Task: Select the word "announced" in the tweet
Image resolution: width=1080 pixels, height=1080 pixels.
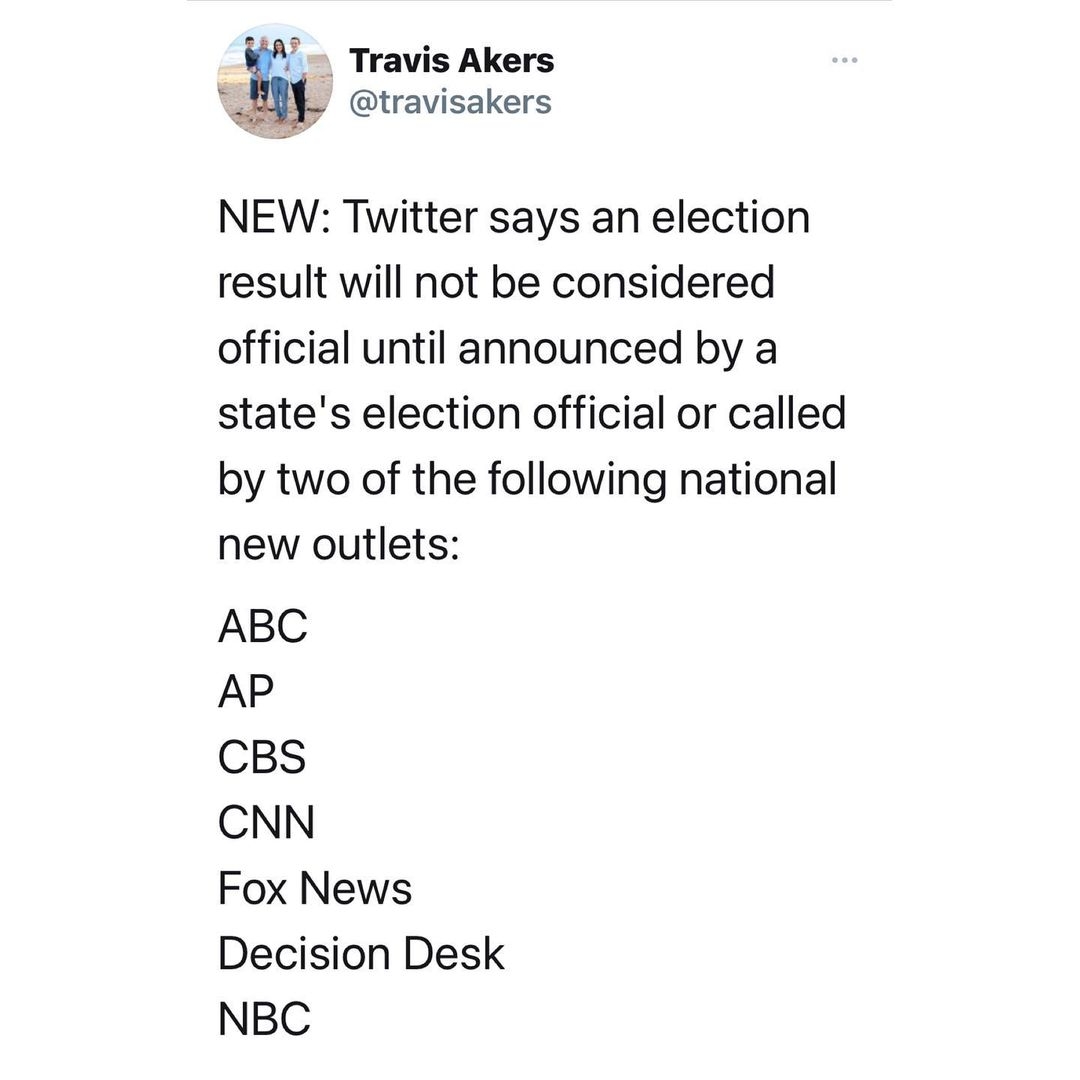Action: pos(570,348)
